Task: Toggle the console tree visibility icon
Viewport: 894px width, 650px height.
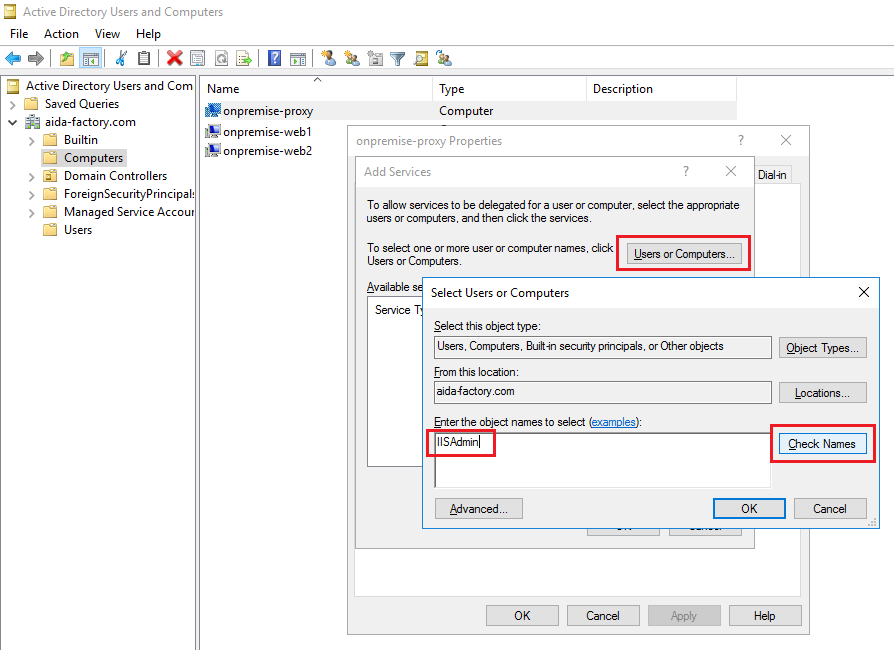Action: point(92,57)
